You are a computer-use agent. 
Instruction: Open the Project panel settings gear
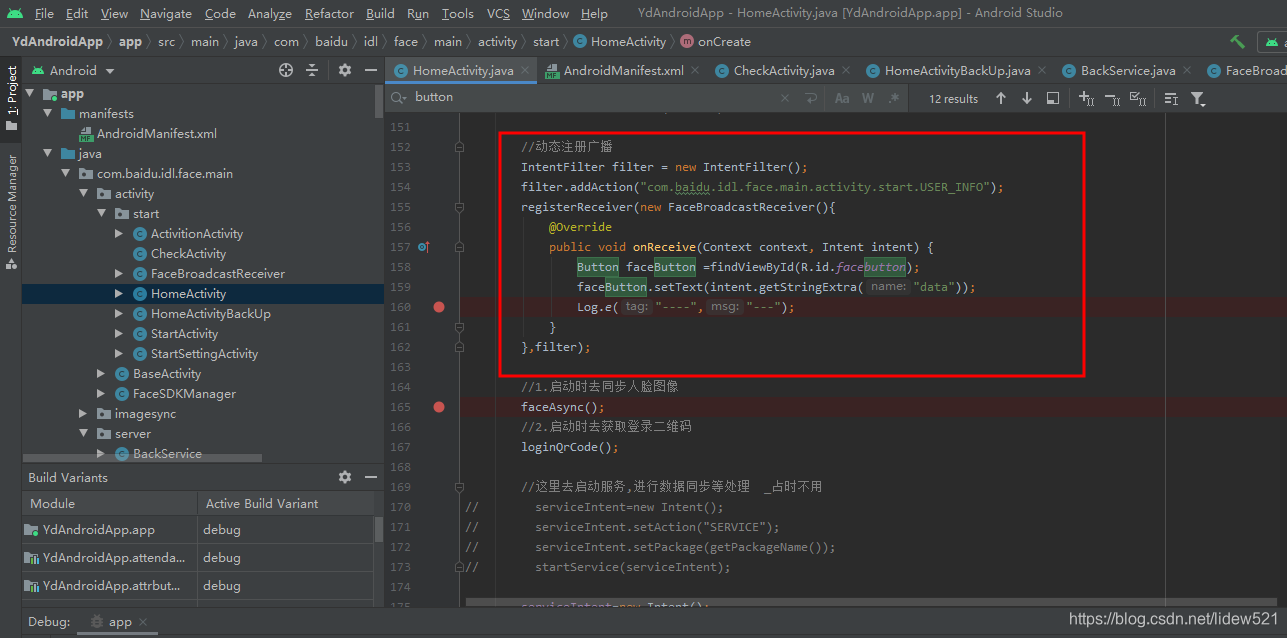345,70
